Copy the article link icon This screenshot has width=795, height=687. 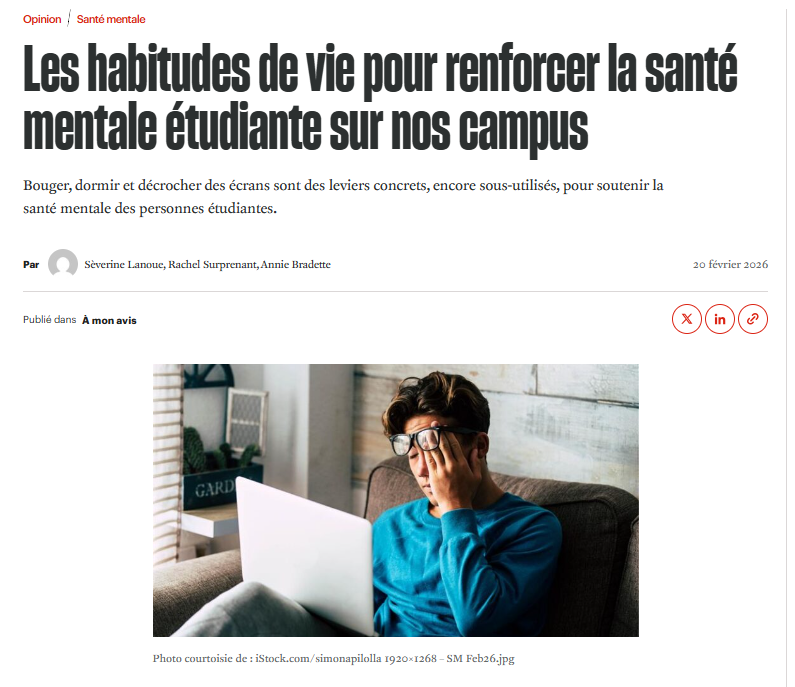pyautogui.click(x=753, y=319)
